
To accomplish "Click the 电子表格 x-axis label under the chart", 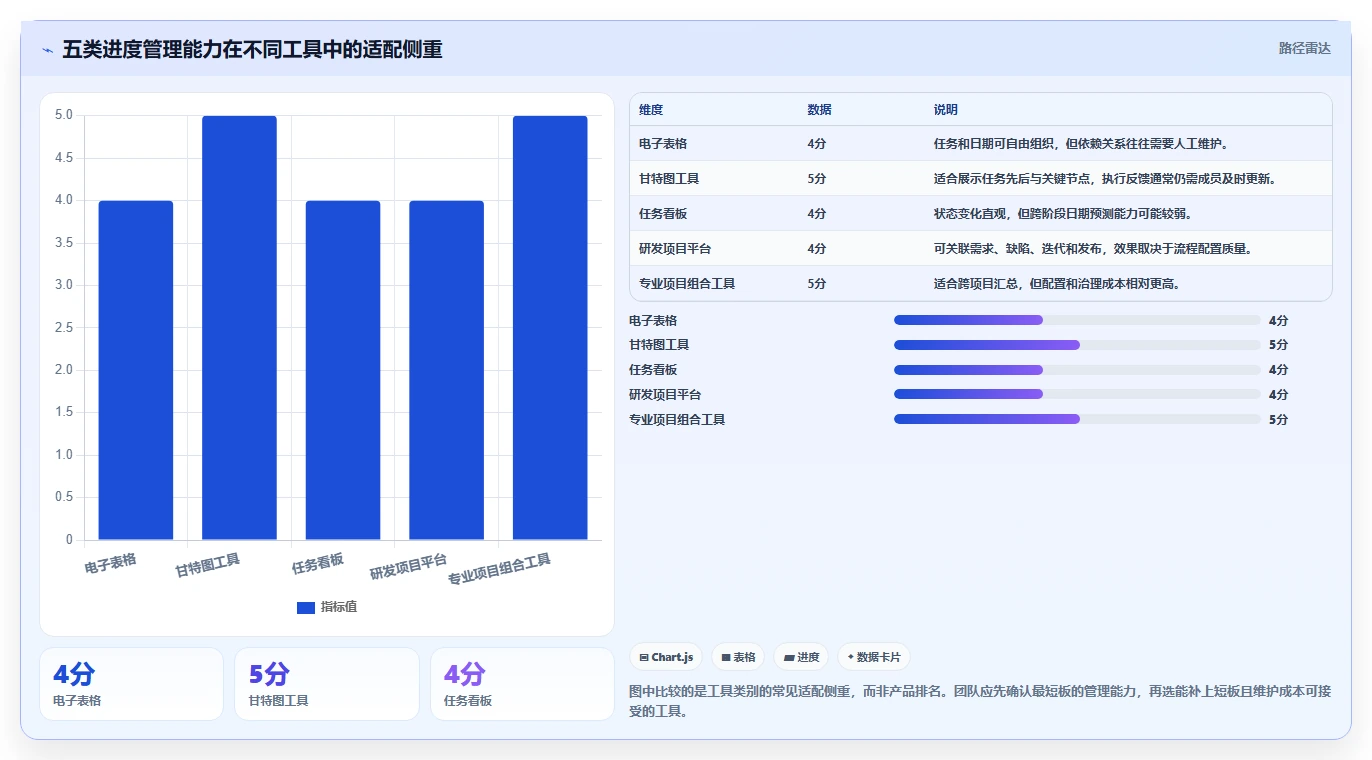I will tap(111, 563).
